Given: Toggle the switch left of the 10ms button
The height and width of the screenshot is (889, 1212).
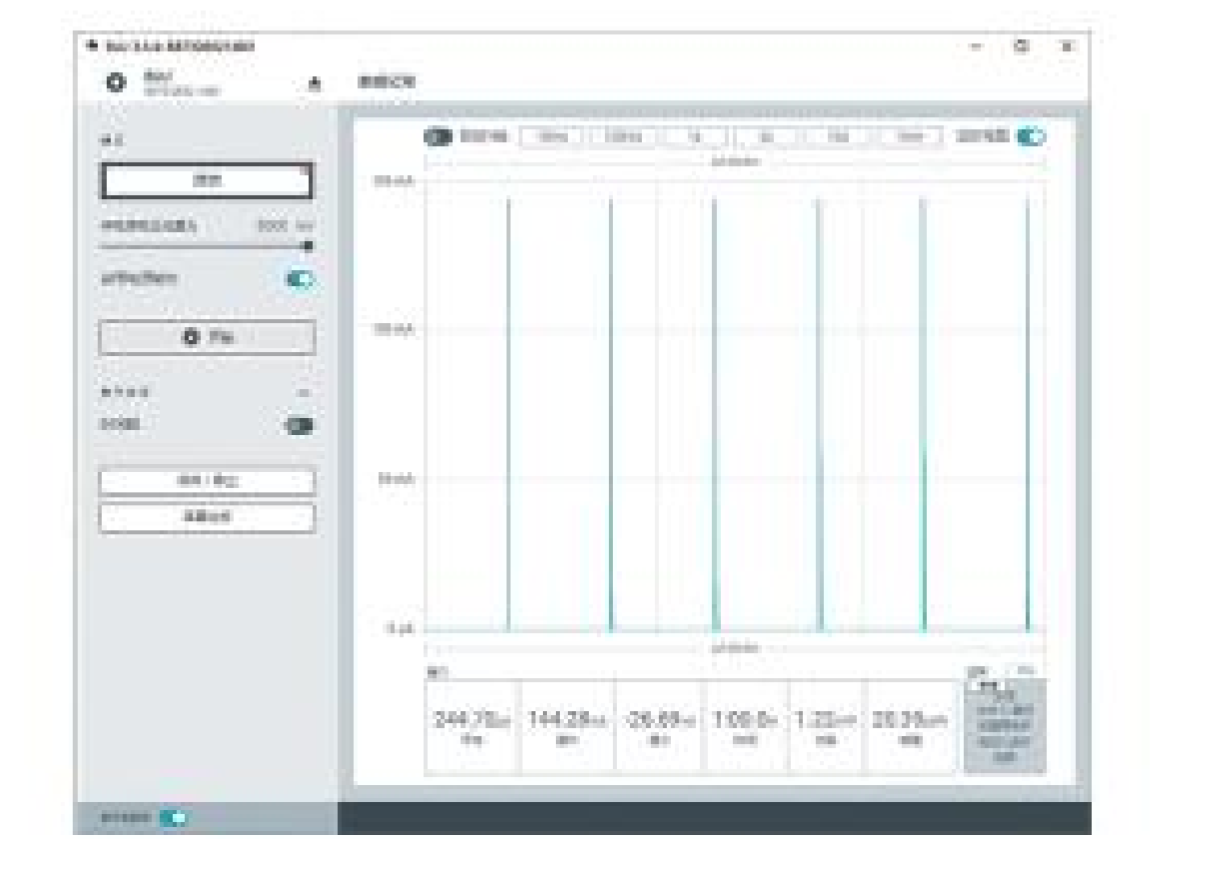Looking at the screenshot, I should [438, 137].
